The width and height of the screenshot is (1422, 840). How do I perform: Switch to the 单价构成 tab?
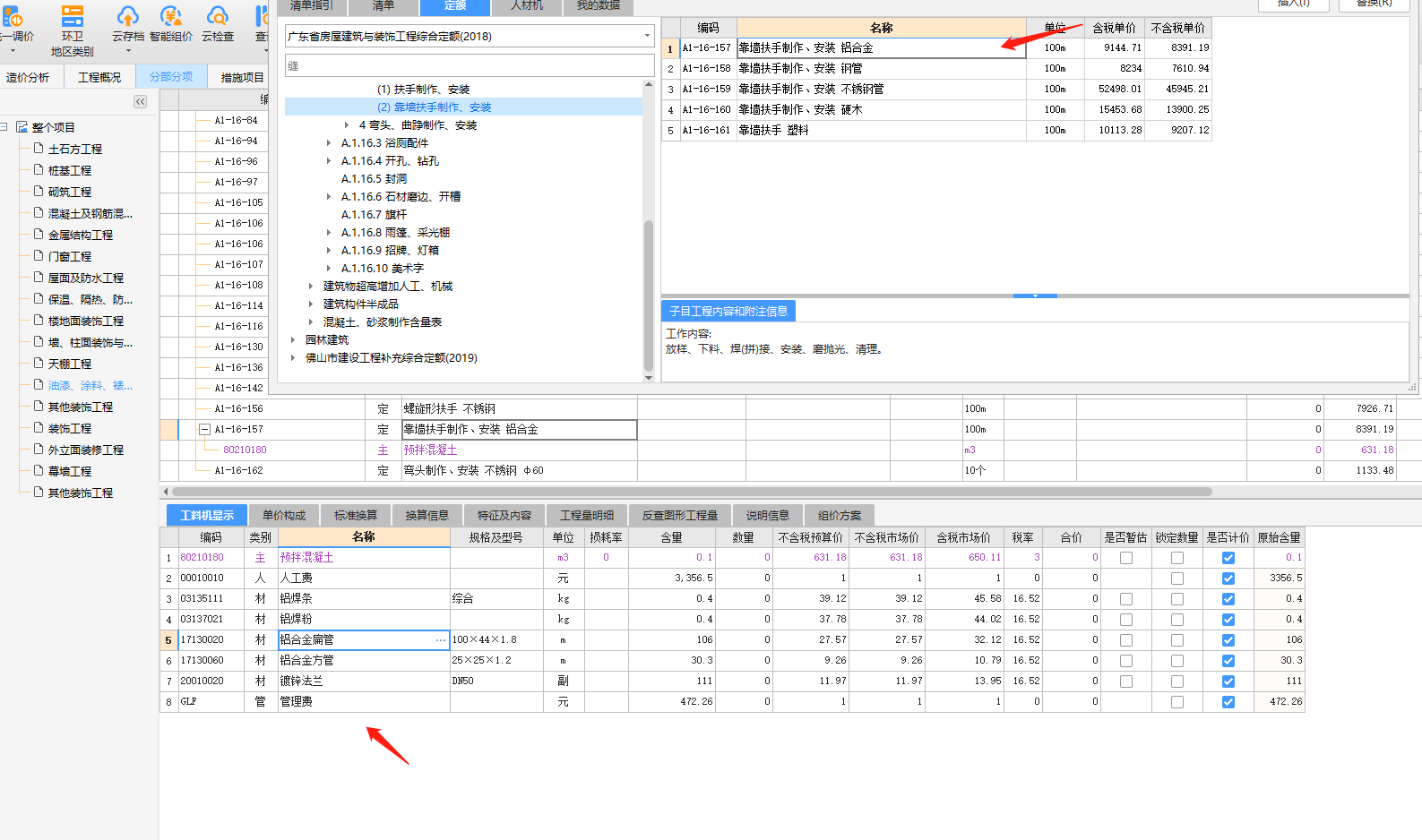tap(284, 515)
